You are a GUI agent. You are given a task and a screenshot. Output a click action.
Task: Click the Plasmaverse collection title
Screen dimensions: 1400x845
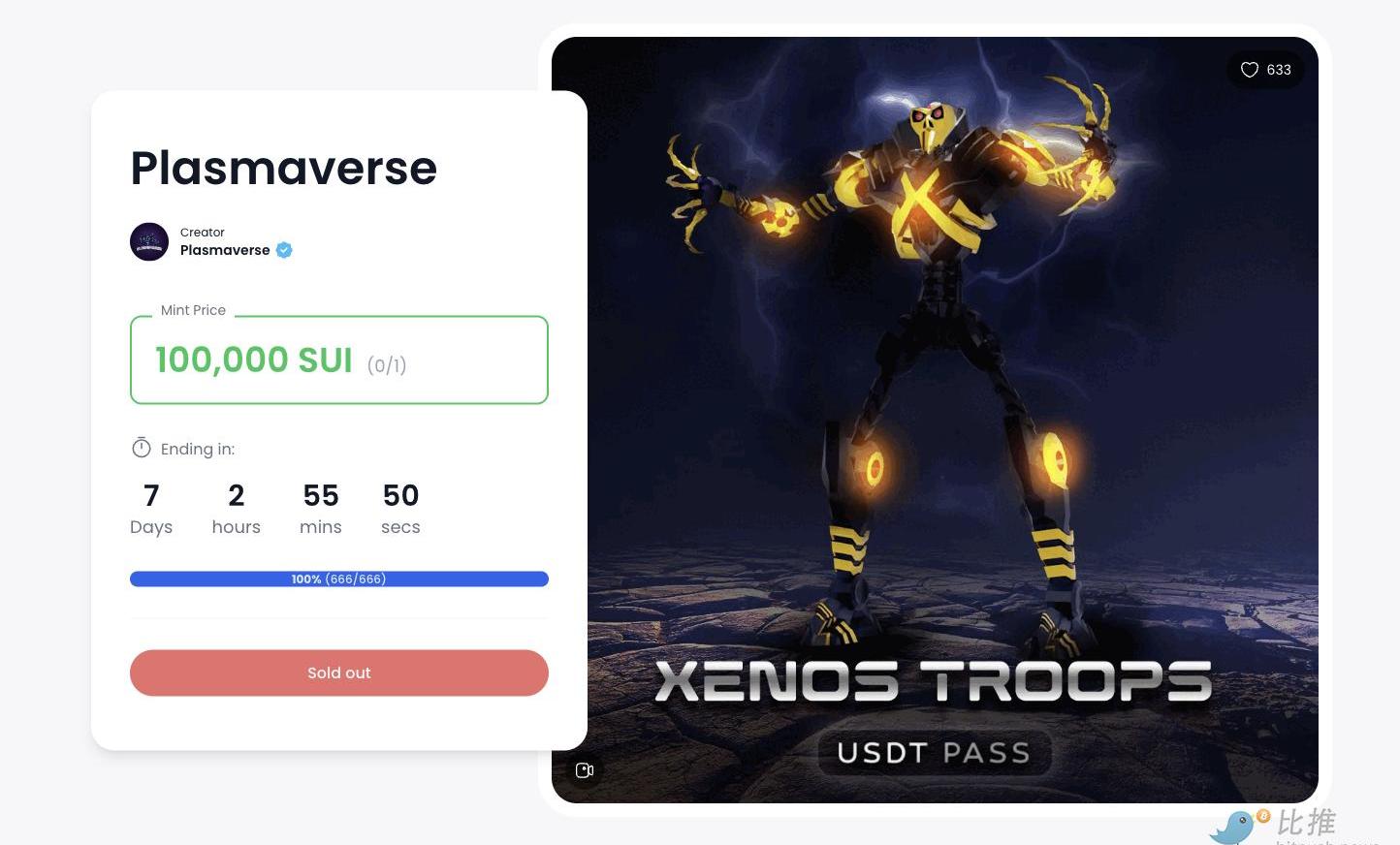coord(284,168)
